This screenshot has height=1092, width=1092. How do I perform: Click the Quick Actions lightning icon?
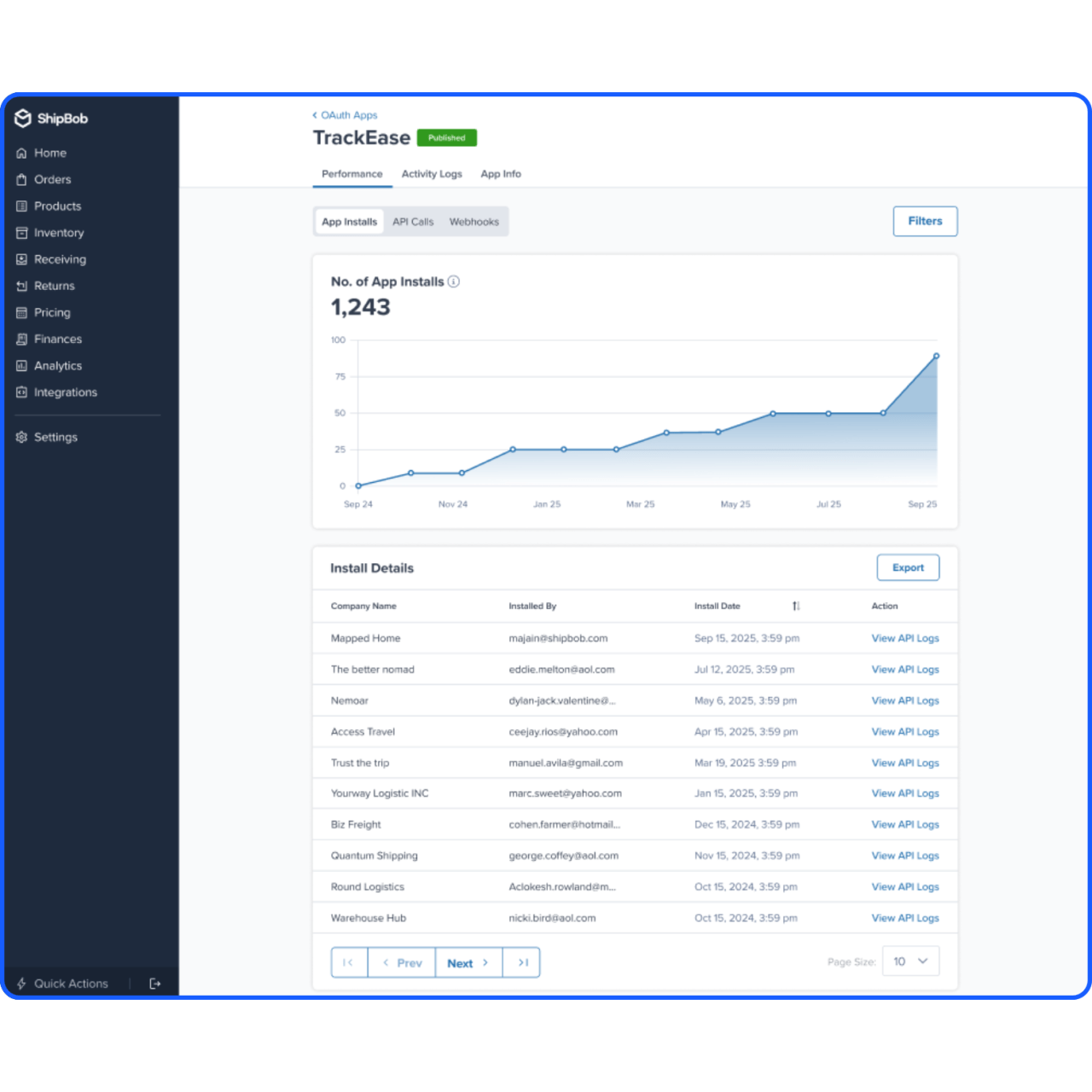(22, 984)
